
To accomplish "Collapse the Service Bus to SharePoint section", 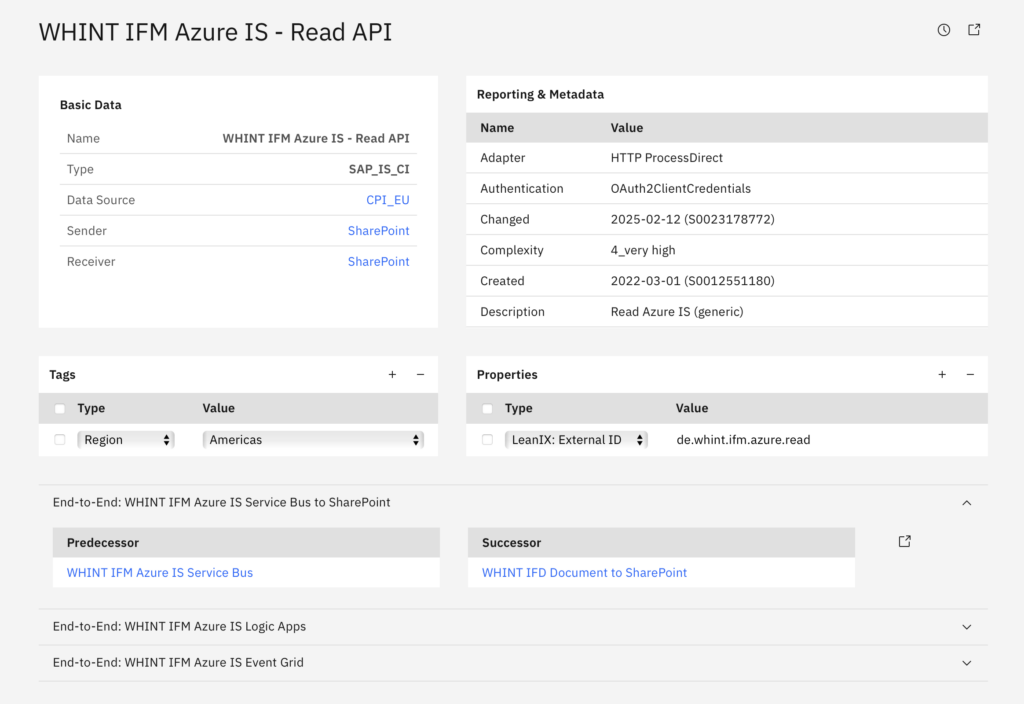I will click(x=966, y=503).
